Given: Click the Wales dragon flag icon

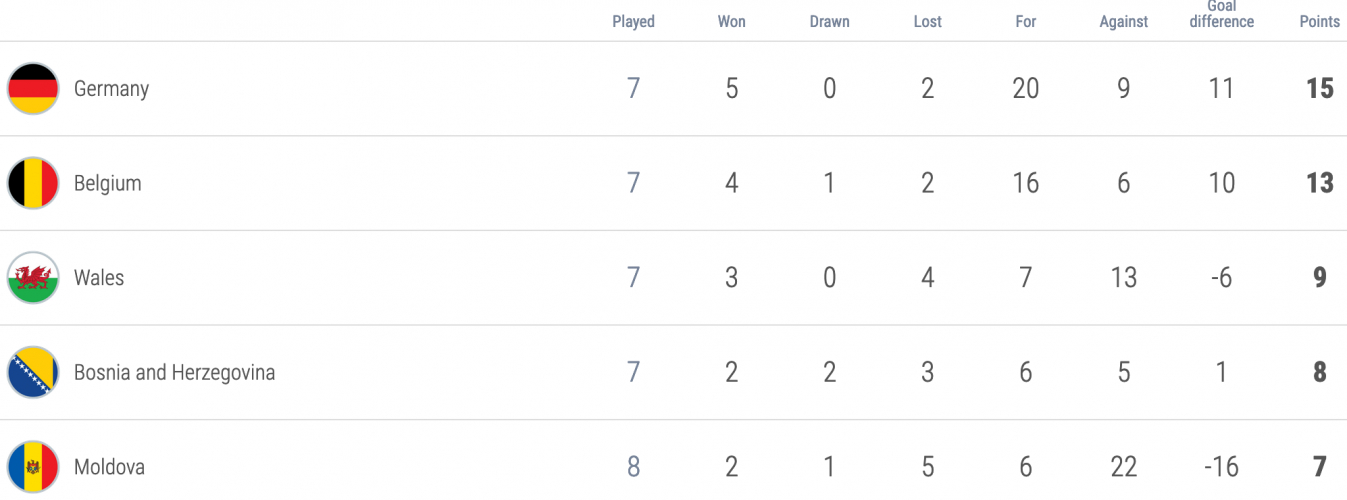Looking at the screenshot, I should coord(33,278).
